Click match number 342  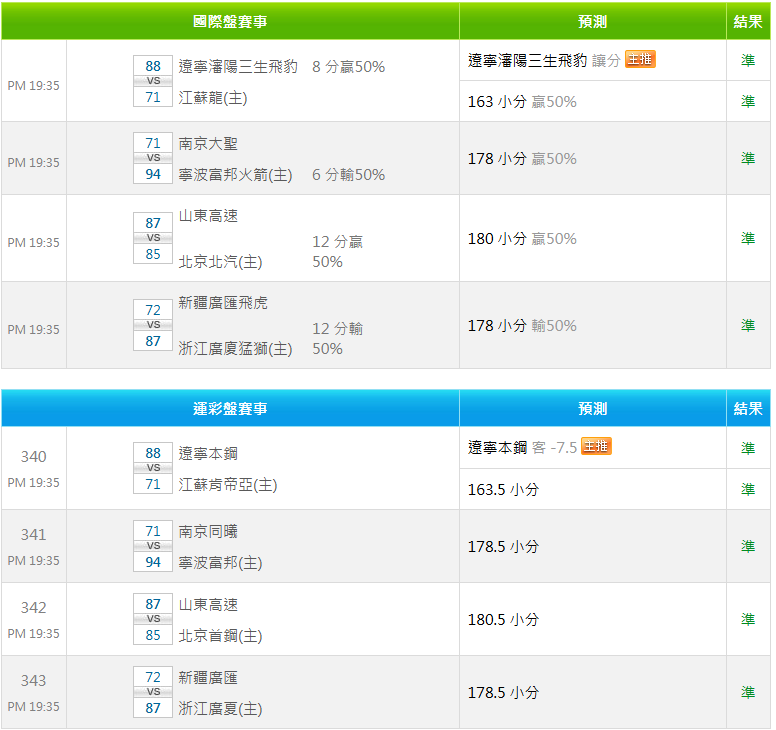34,608
